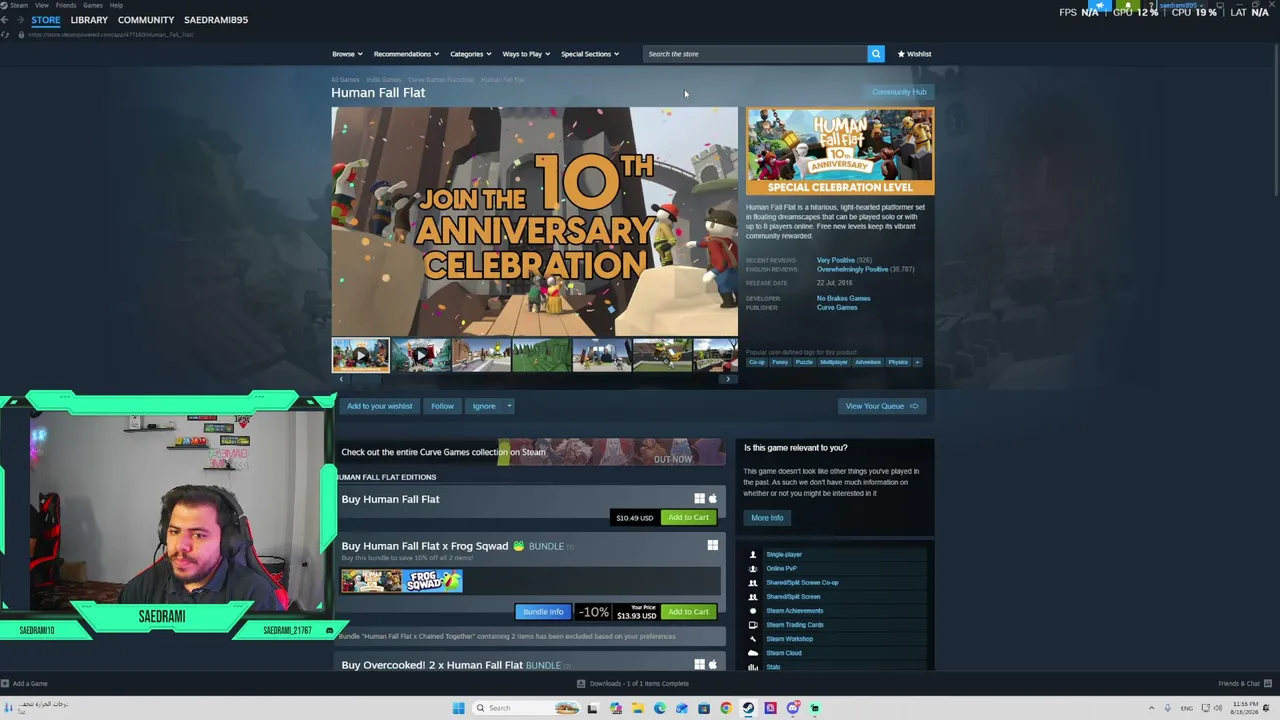This screenshot has height=720, width=1280.
Task: Open Downloads status at the bottom
Action: pyautogui.click(x=633, y=684)
